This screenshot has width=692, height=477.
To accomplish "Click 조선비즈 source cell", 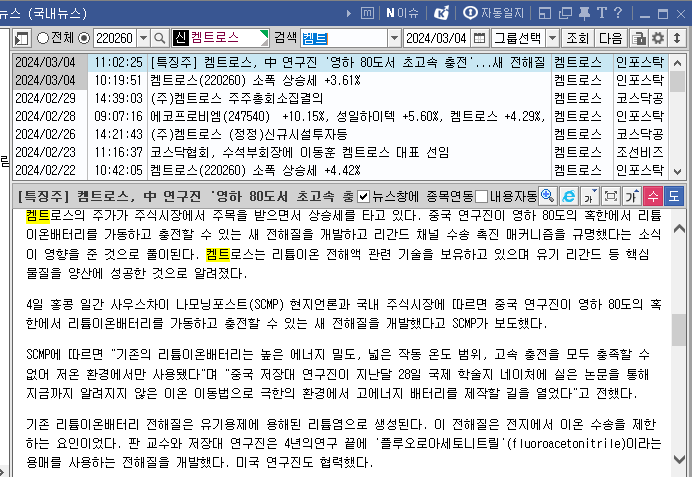I will pyautogui.click(x=639, y=152).
